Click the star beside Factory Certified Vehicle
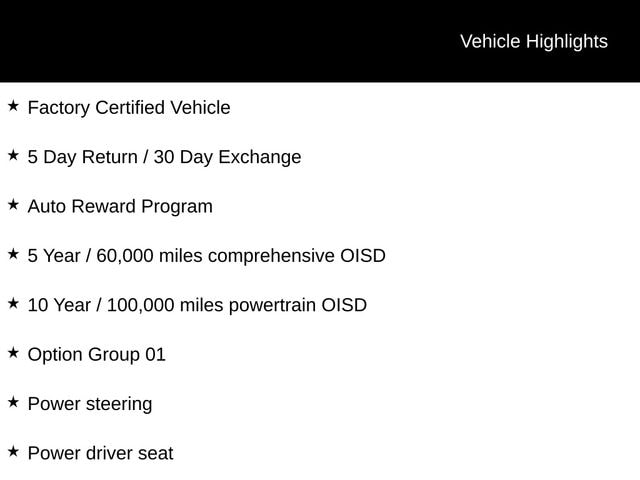The width and height of the screenshot is (640, 480). (x=13, y=106)
